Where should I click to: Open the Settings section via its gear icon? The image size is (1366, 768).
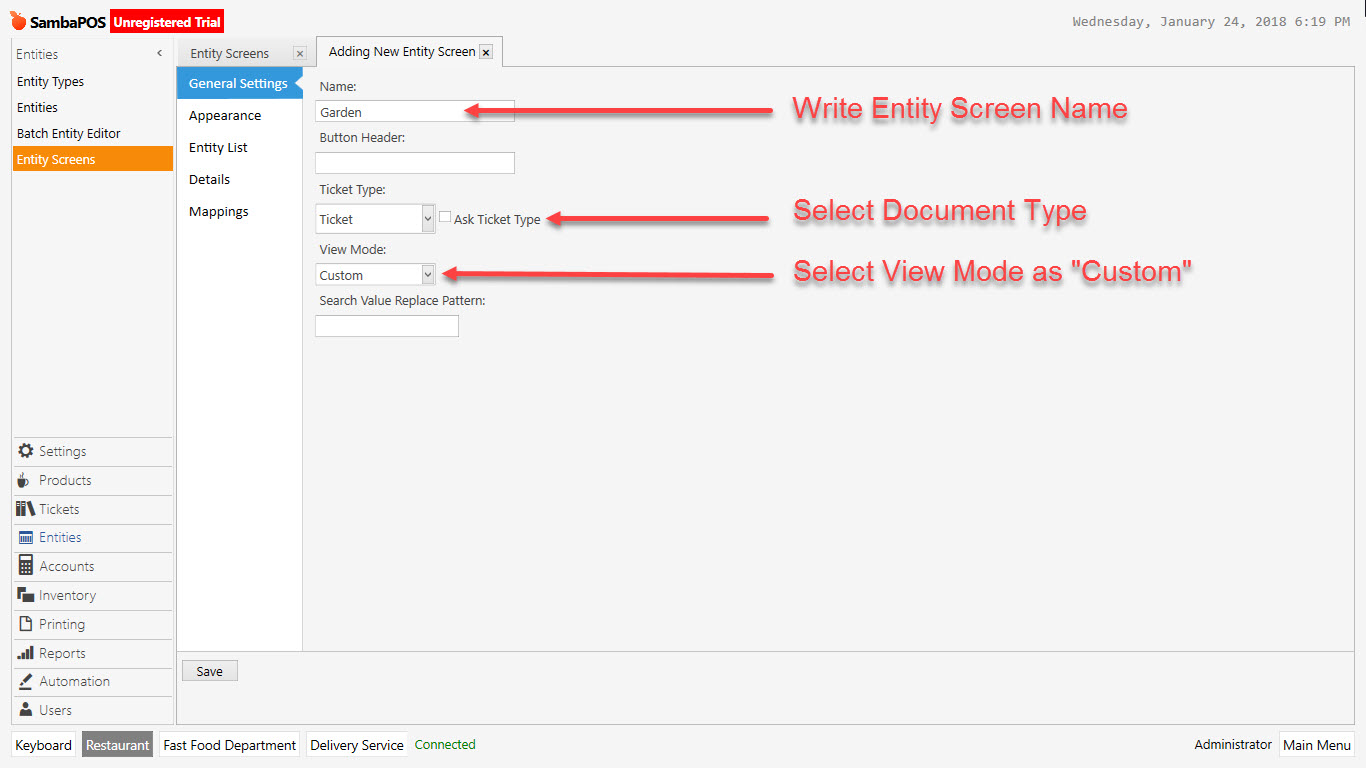pos(24,451)
